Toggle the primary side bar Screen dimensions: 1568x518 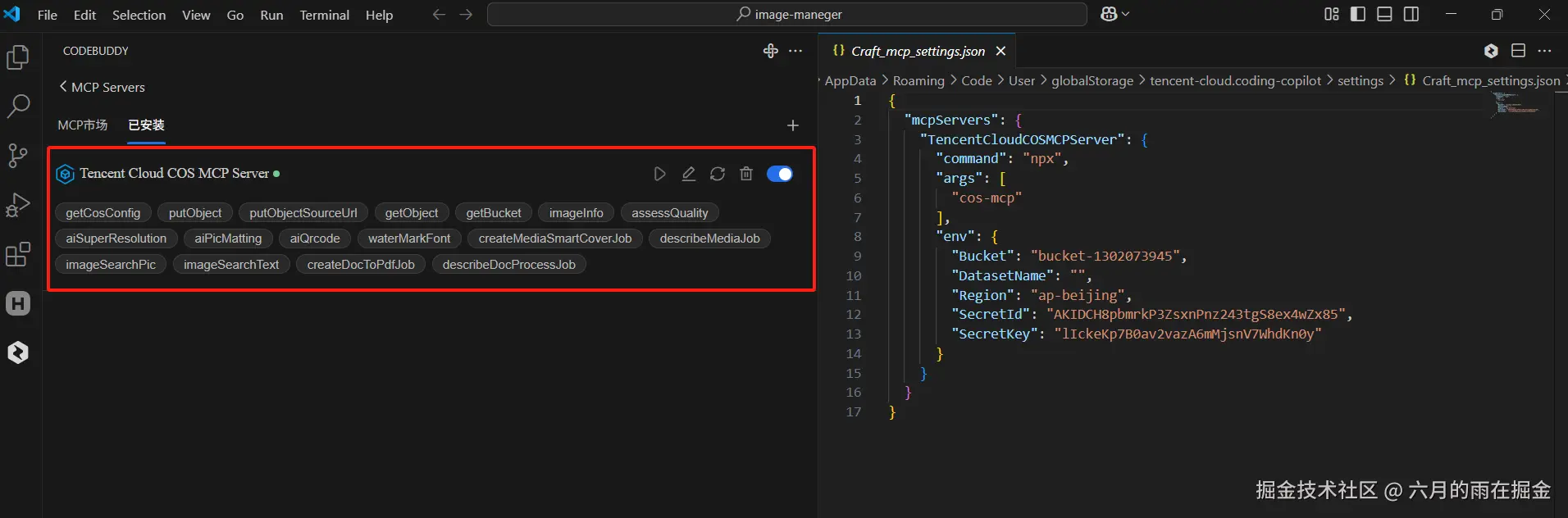(1358, 14)
